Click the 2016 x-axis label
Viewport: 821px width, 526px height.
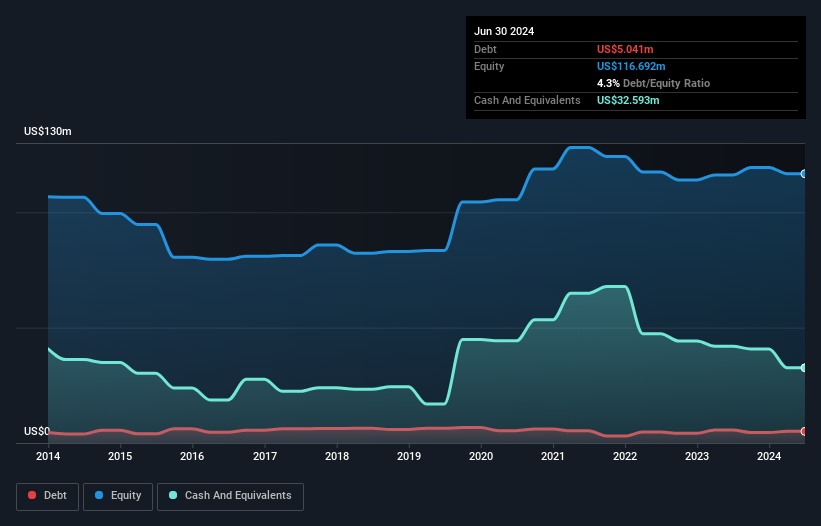(x=192, y=456)
